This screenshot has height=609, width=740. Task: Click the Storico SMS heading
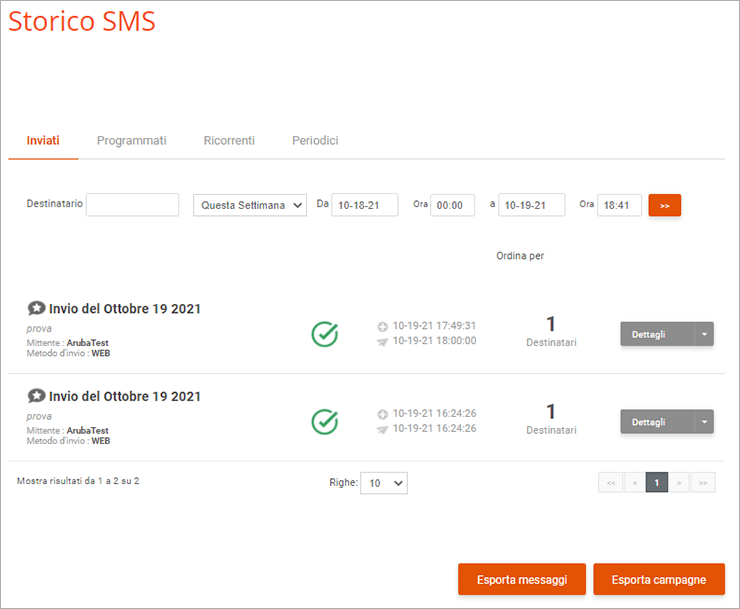(82, 22)
